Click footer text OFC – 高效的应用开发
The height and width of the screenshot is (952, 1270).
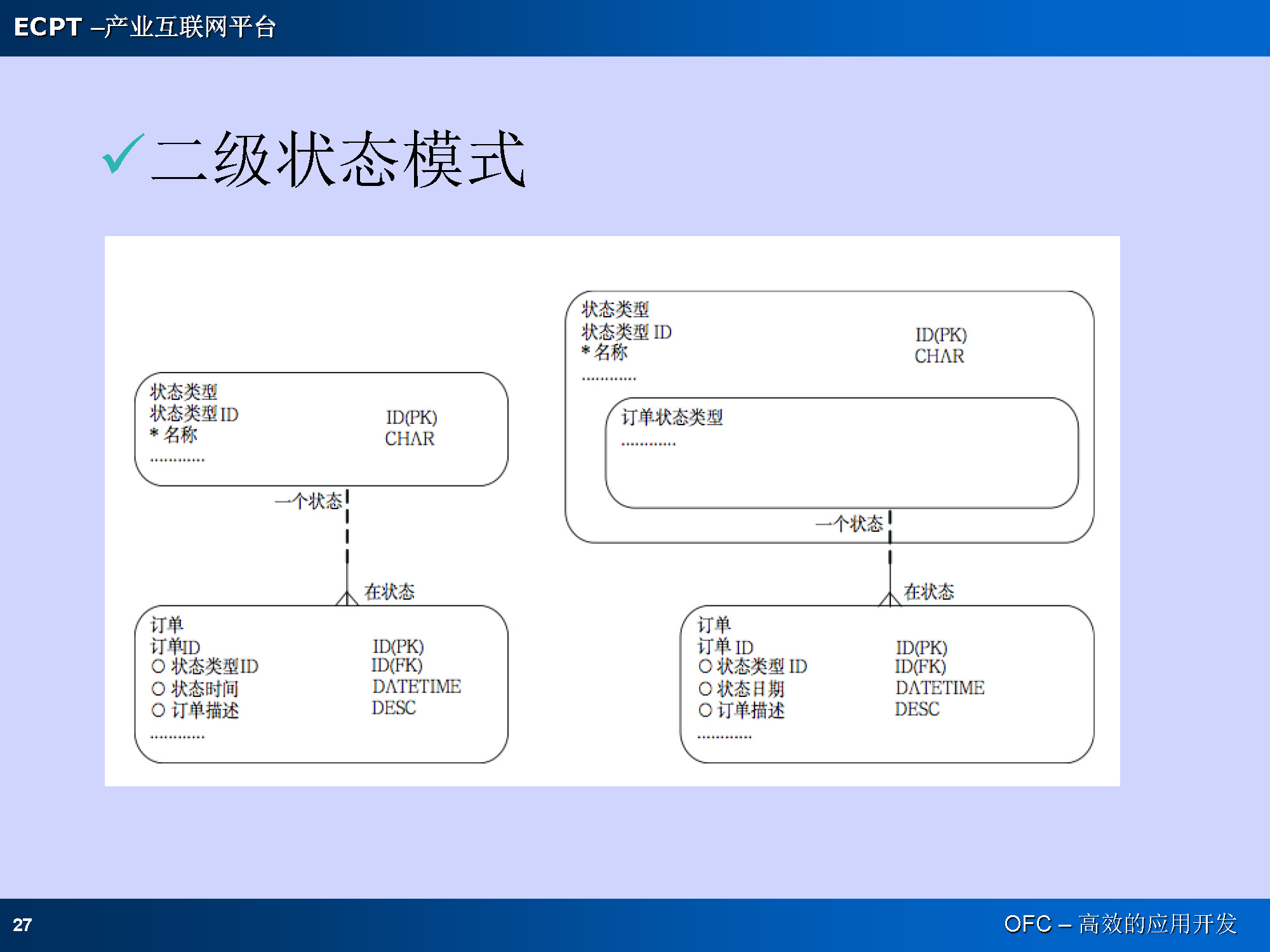[1120, 923]
